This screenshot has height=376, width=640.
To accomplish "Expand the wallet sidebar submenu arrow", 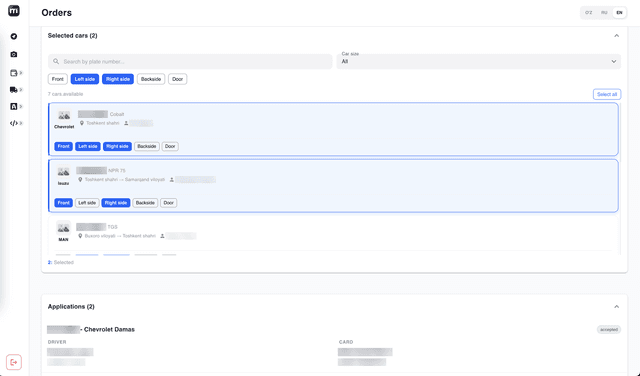I will (x=21, y=73).
